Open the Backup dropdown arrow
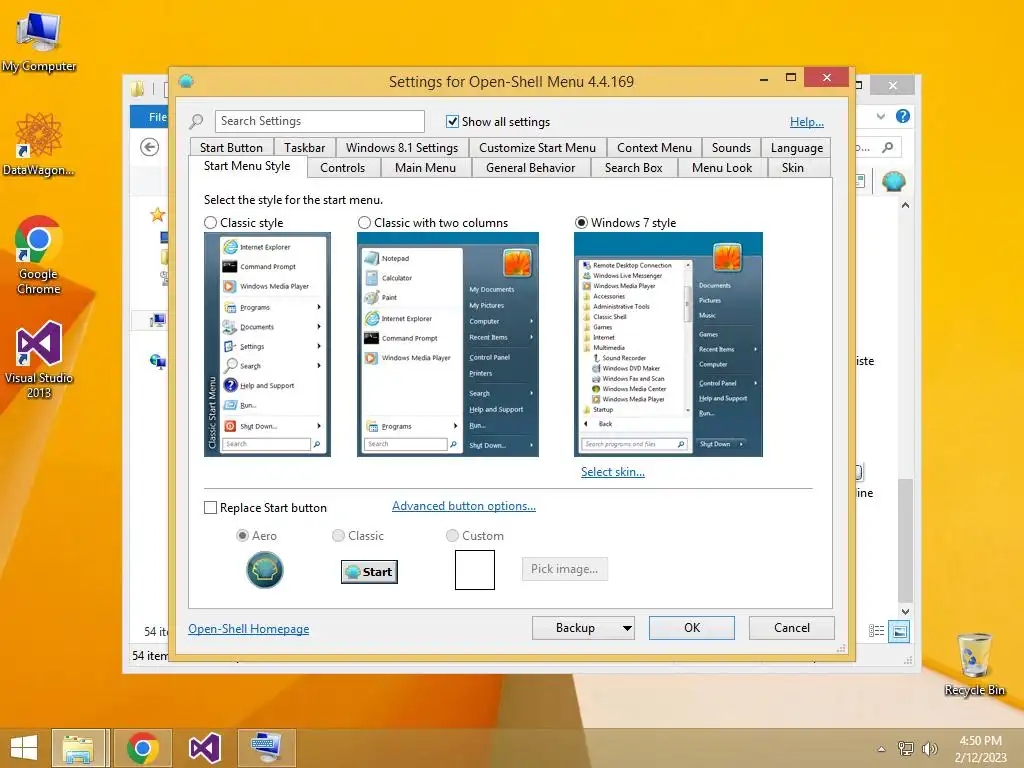Screen dimensions: 1024x768 627,628
